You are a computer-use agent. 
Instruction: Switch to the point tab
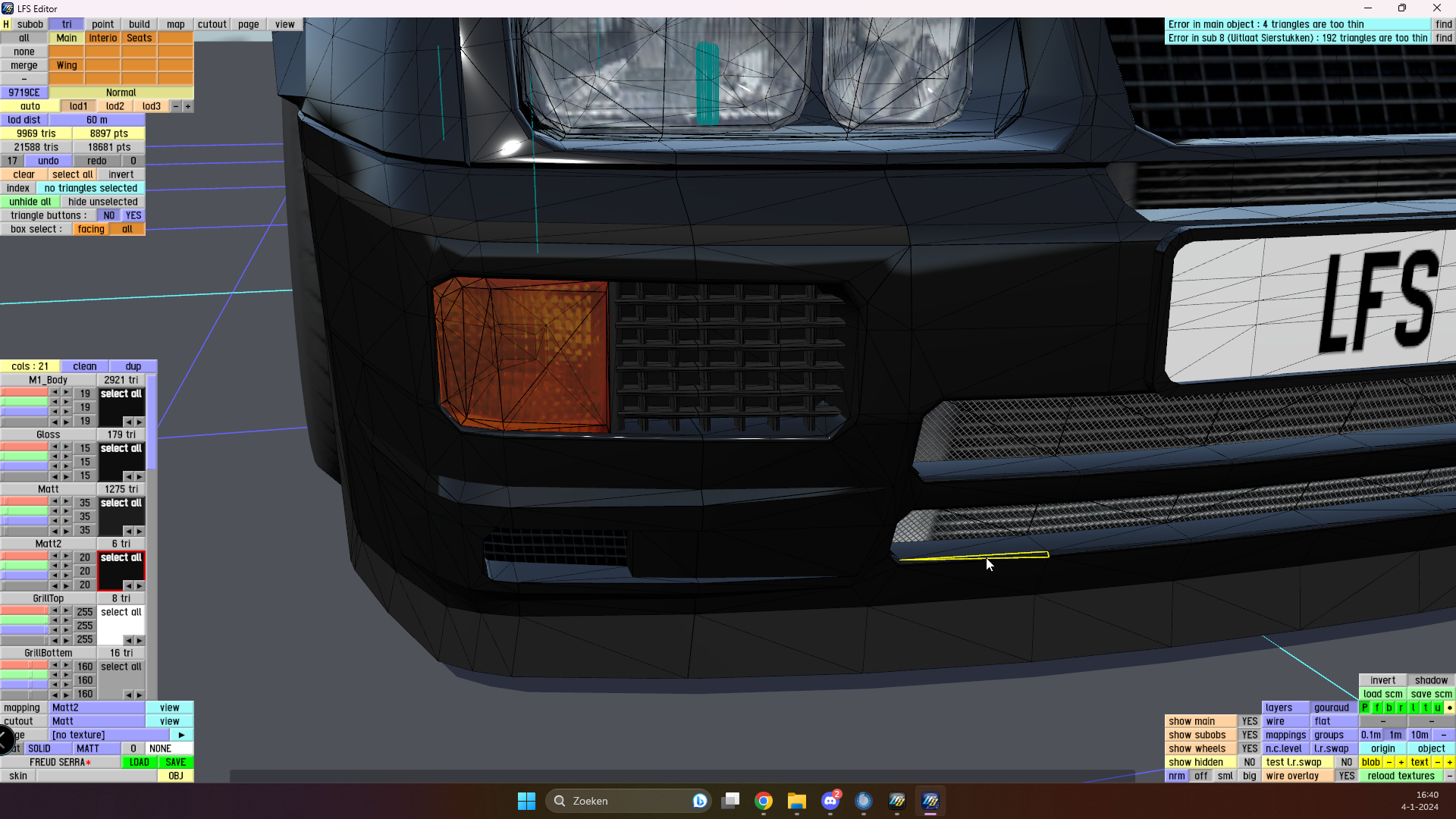point(103,24)
